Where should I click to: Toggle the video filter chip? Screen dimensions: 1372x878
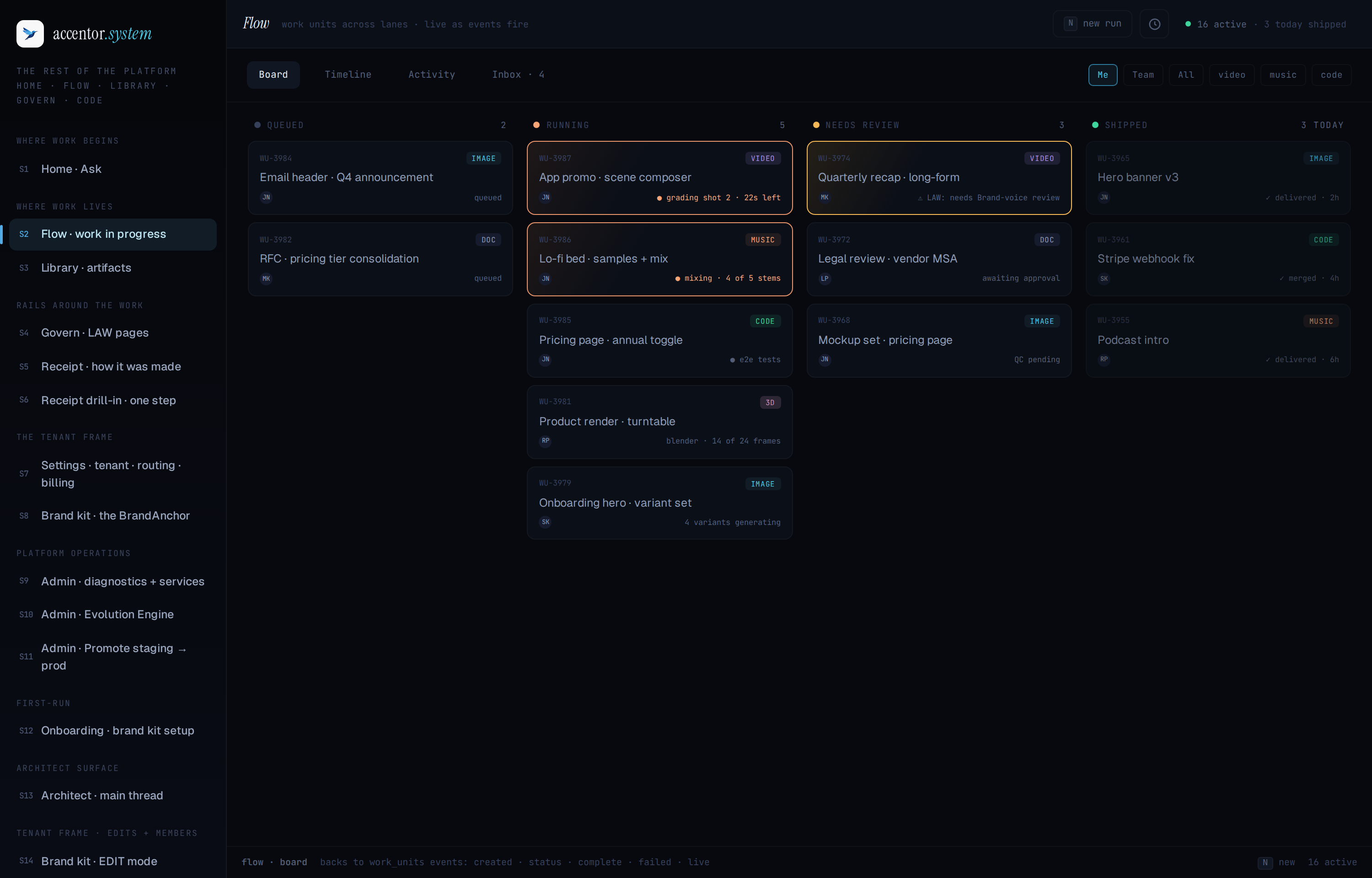click(x=1232, y=75)
